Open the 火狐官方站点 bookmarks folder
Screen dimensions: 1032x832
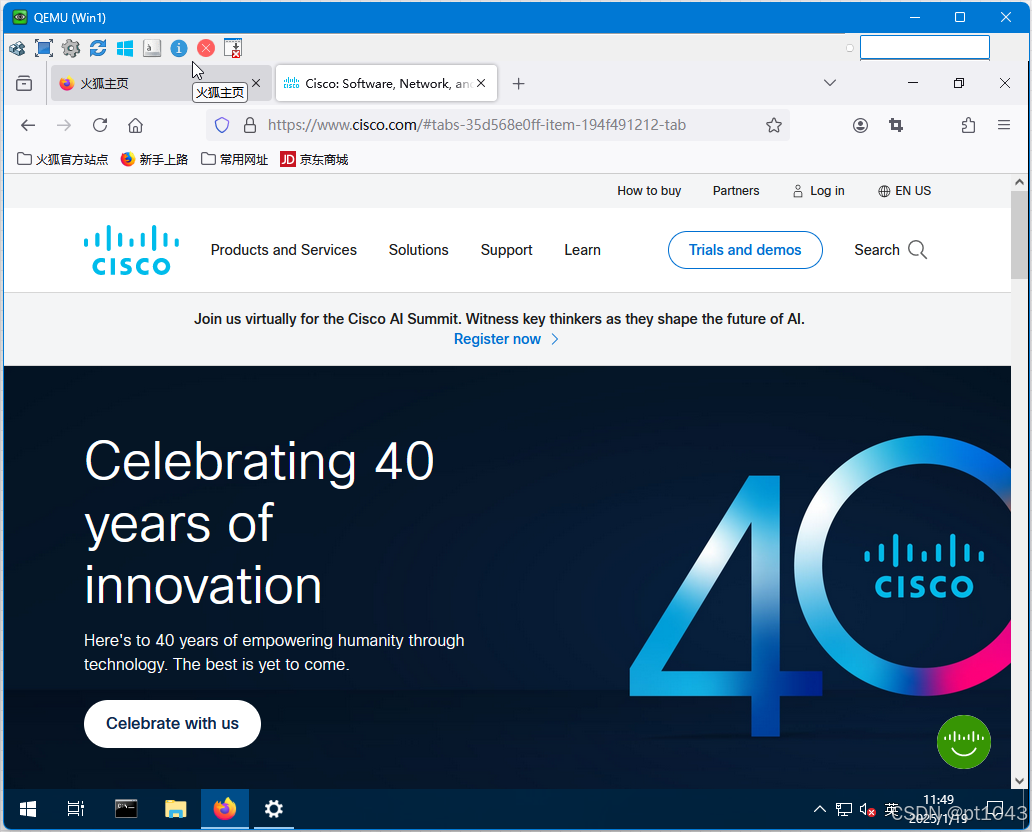63,159
